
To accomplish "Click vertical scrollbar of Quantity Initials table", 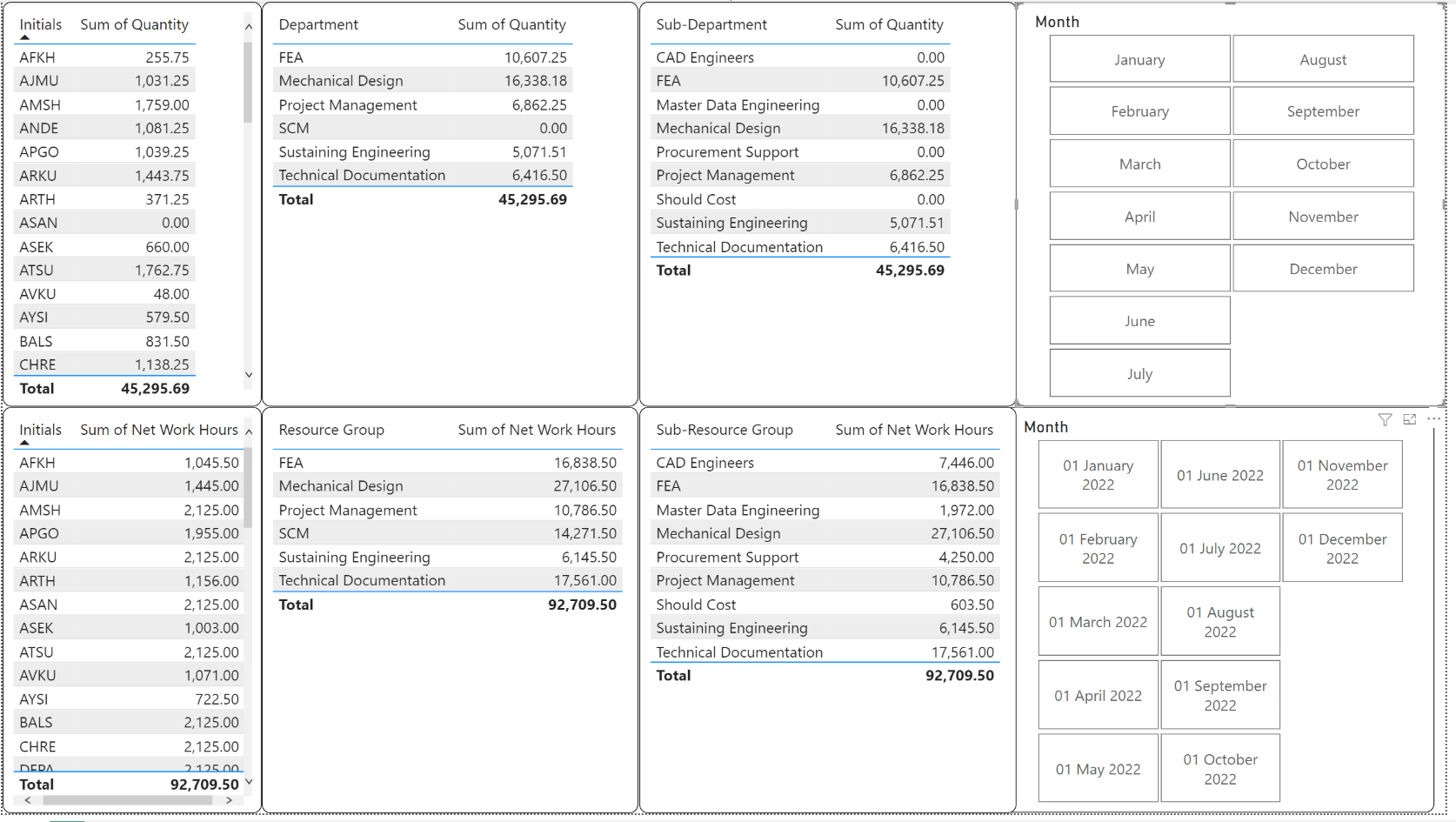I will point(248,83).
